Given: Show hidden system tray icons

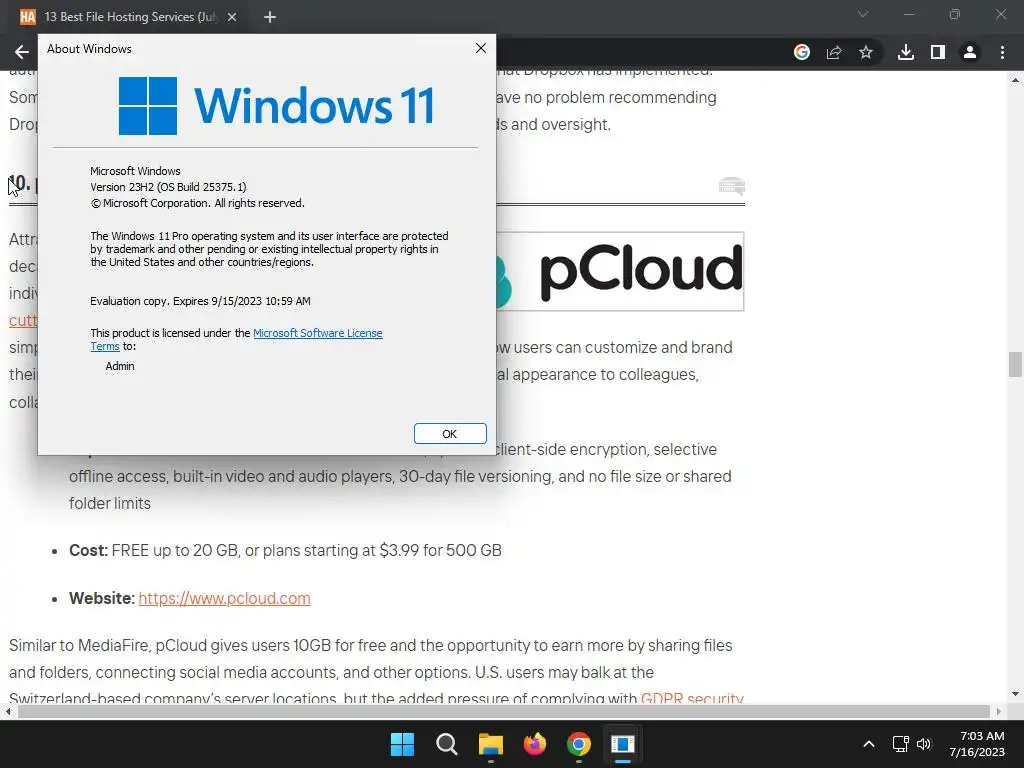Looking at the screenshot, I should coord(869,744).
